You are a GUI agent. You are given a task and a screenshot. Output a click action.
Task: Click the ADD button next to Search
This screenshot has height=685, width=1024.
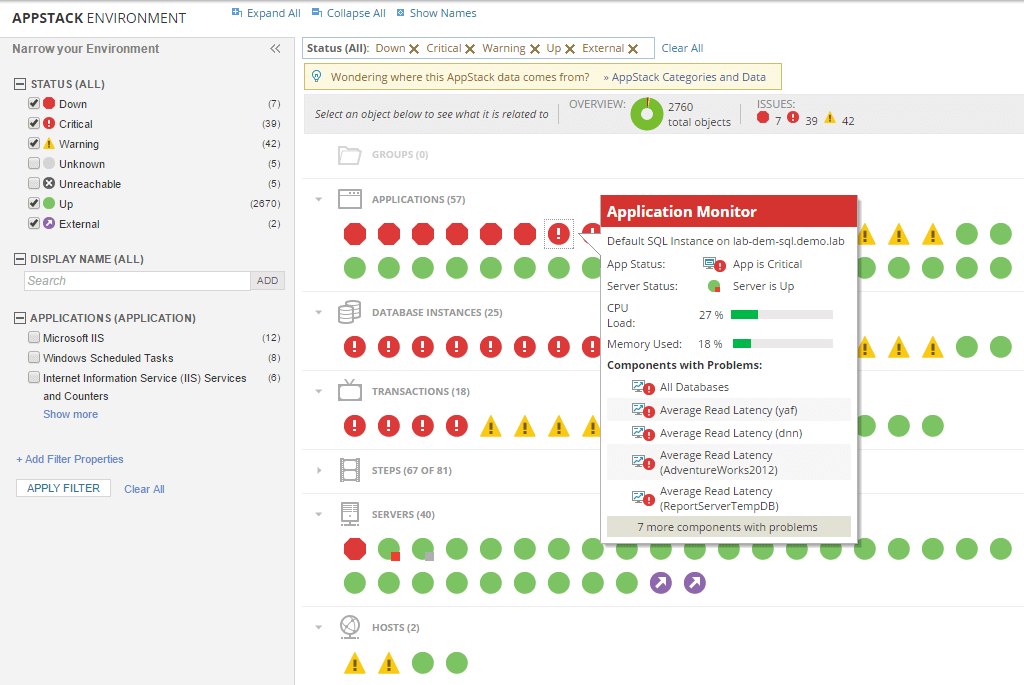[x=267, y=281]
